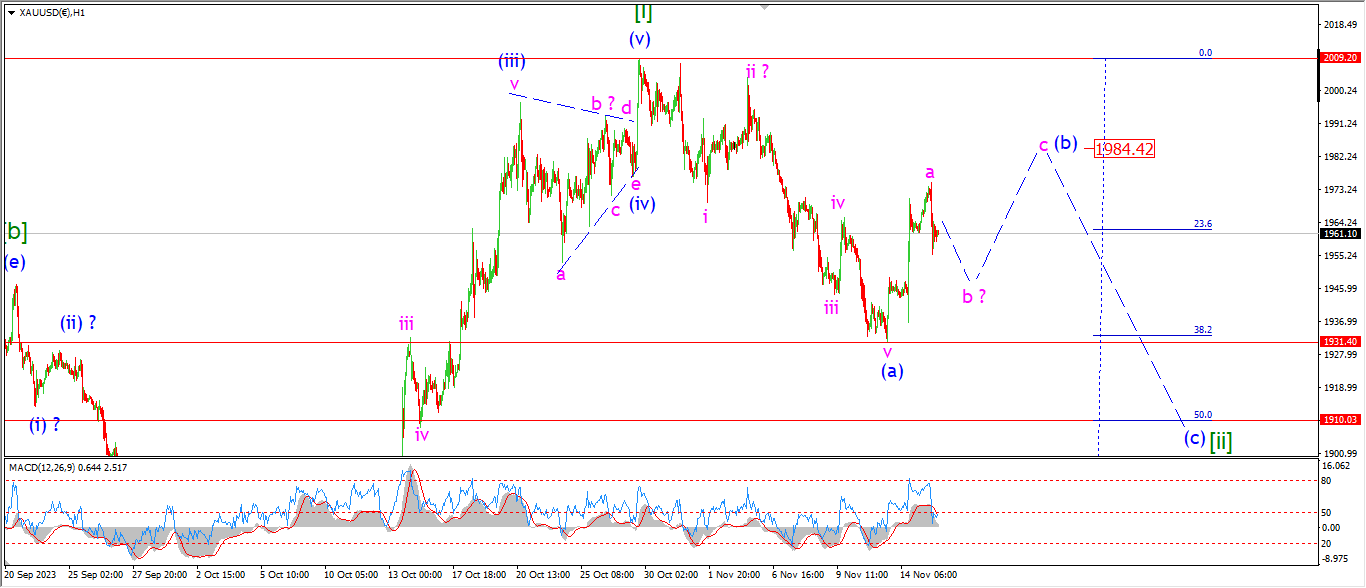Click the dropdown arrow beside XAUUSD symbol title
The width and height of the screenshot is (1366, 588).
click(11, 13)
